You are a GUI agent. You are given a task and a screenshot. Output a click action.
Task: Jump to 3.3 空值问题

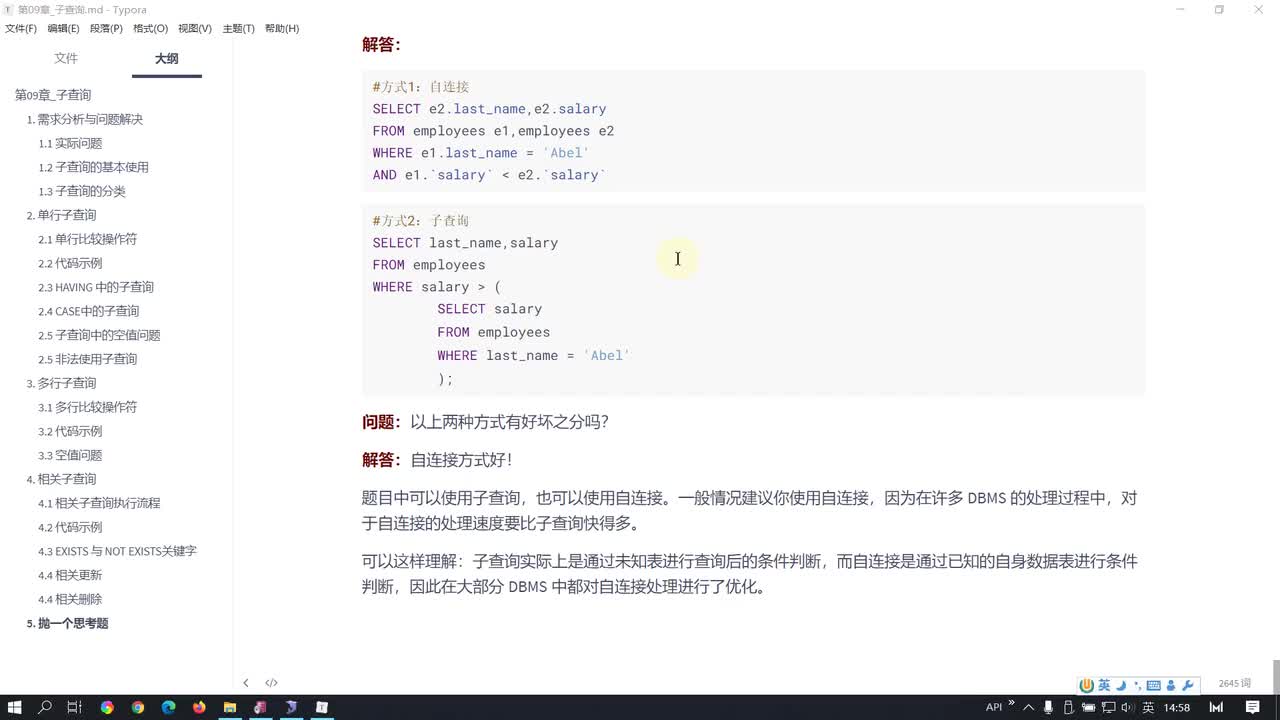(70, 455)
